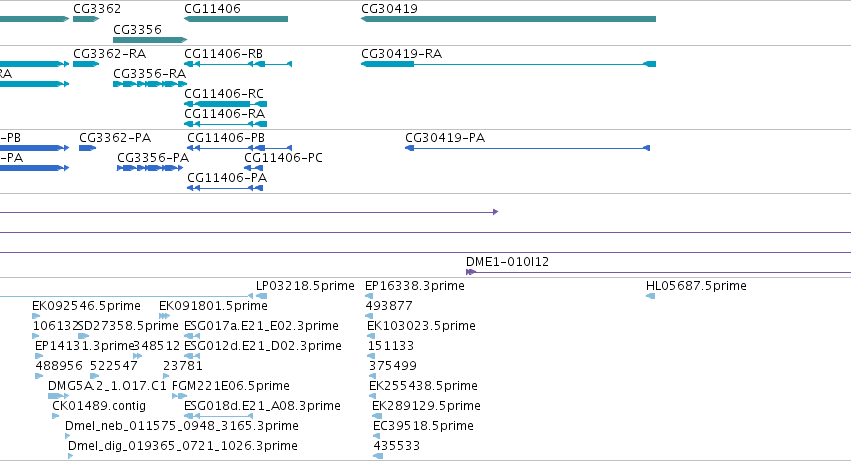Select the LP03218.5prime arrow glyph
Screen dimensions: 851x461
pos(262,296)
